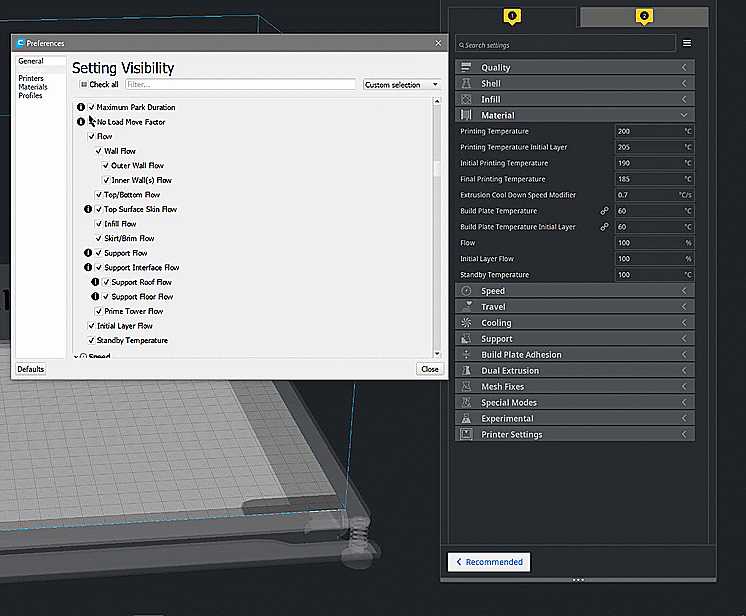Collapse the Material settings category
This screenshot has width=746, height=616.
click(575, 115)
